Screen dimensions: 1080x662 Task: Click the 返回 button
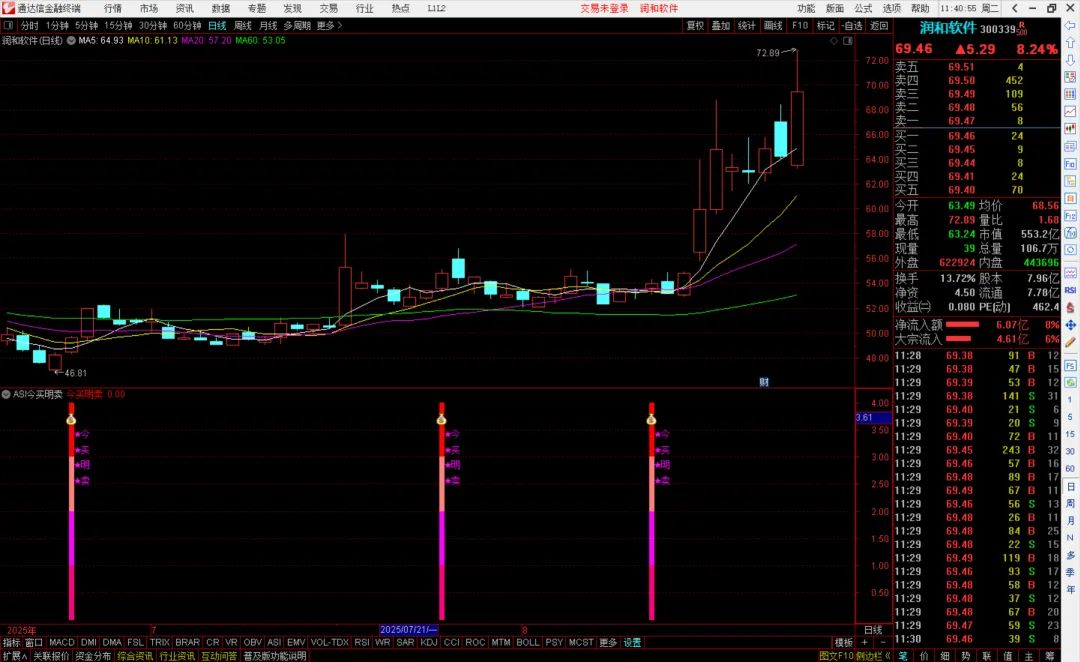click(879, 25)
